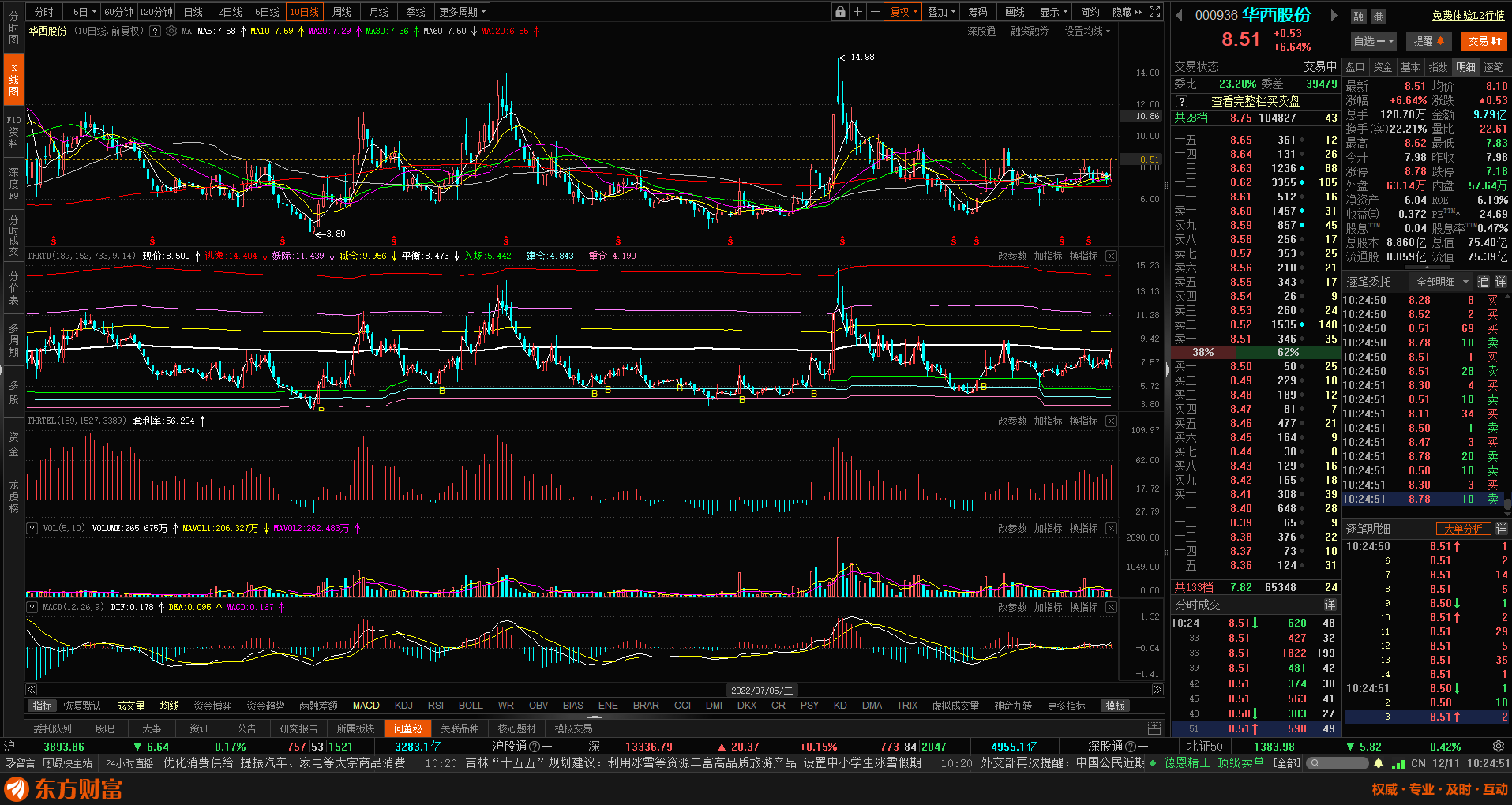The image size is (1512, 805).
Task: Open notifications bell in status bar
Action: tap(1379, 763)
